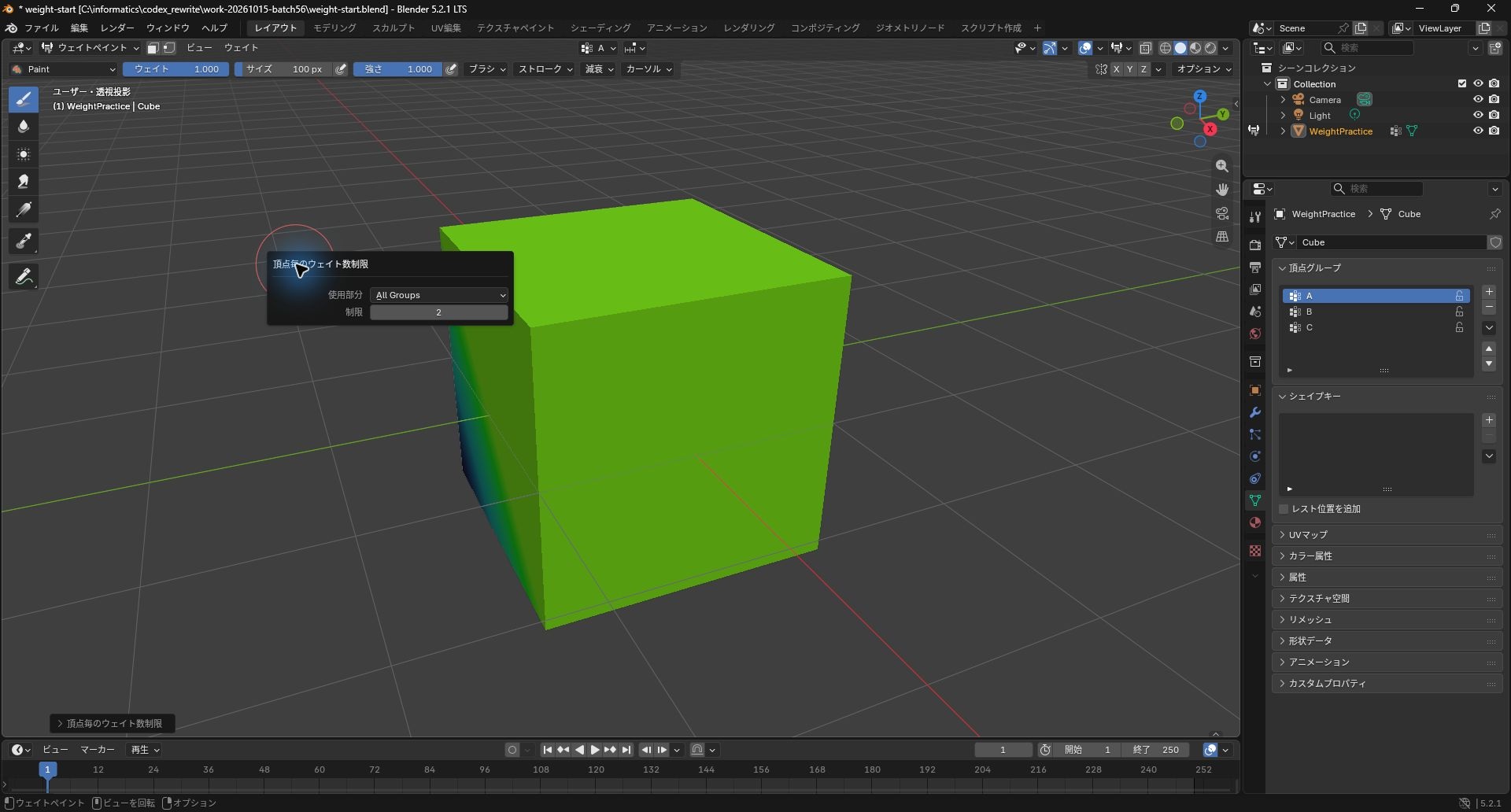Enable レスト位置を追加 checkbox
This screenshot has width=1511, height=812.
(1284, 509)
